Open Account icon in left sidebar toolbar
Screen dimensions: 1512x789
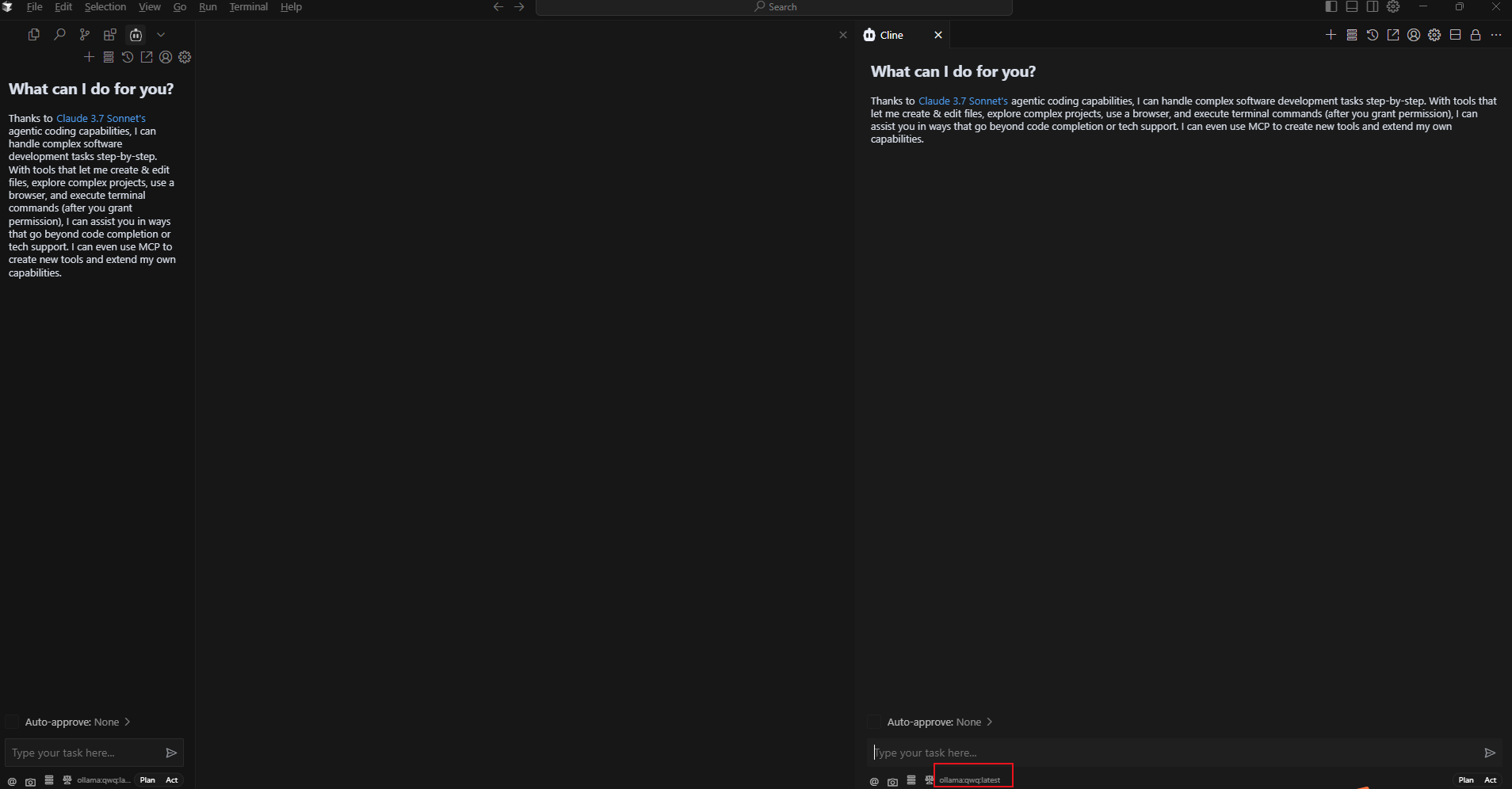pyautogui.click(x=166, y=57)
